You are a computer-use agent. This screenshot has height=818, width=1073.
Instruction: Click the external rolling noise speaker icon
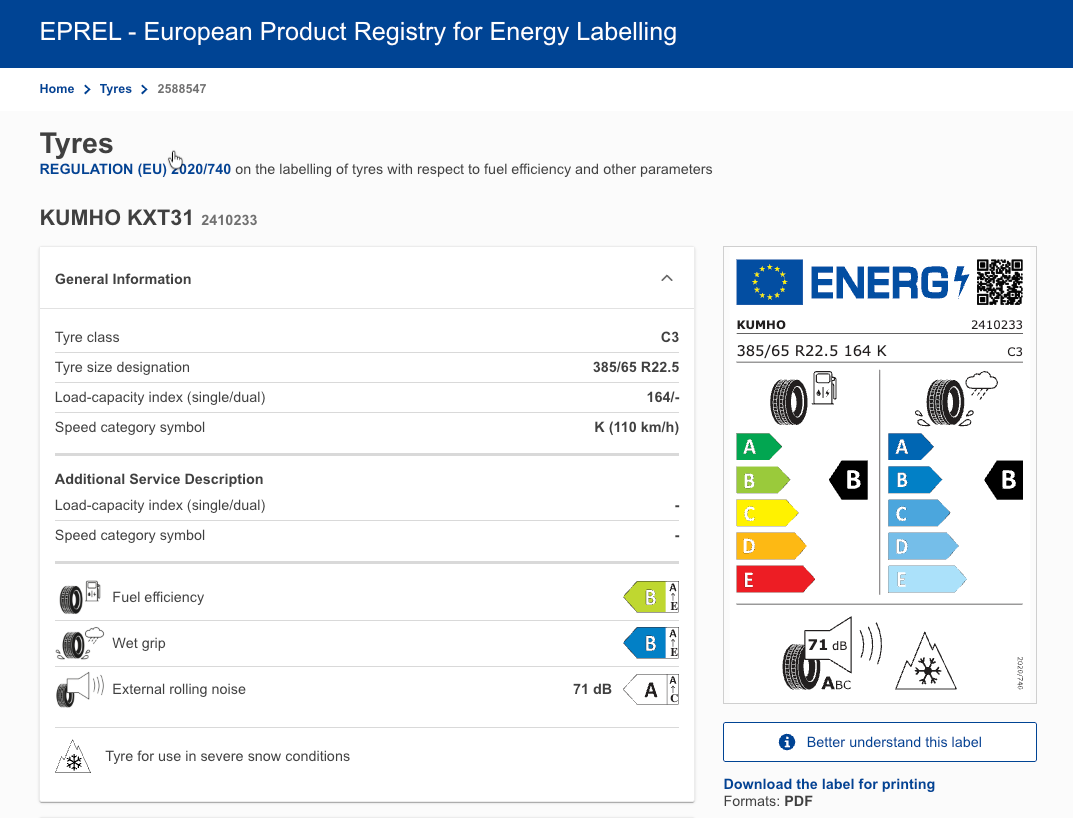point(80,689)
